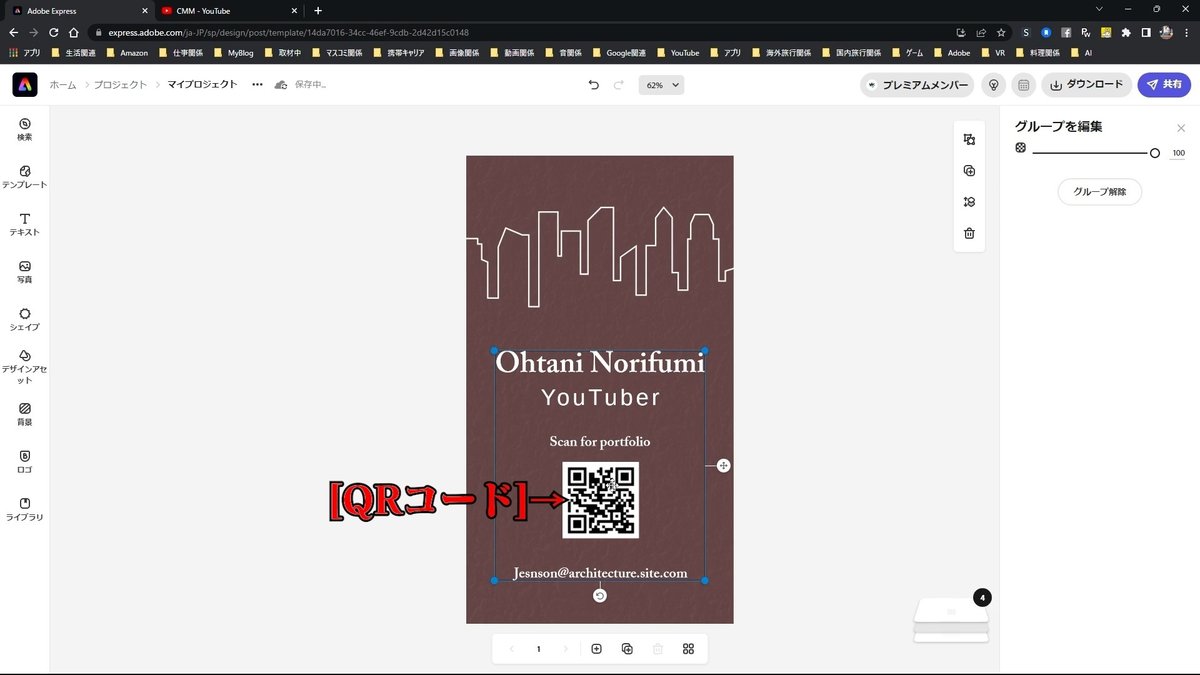Select the Scan for portfolio text
Viewport: 1200px width, 675px height.
click(x=600, y=441)
